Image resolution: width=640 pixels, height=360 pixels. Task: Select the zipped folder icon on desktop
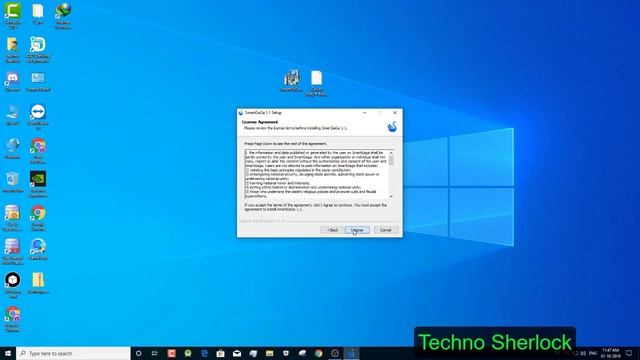pos(38,283)
